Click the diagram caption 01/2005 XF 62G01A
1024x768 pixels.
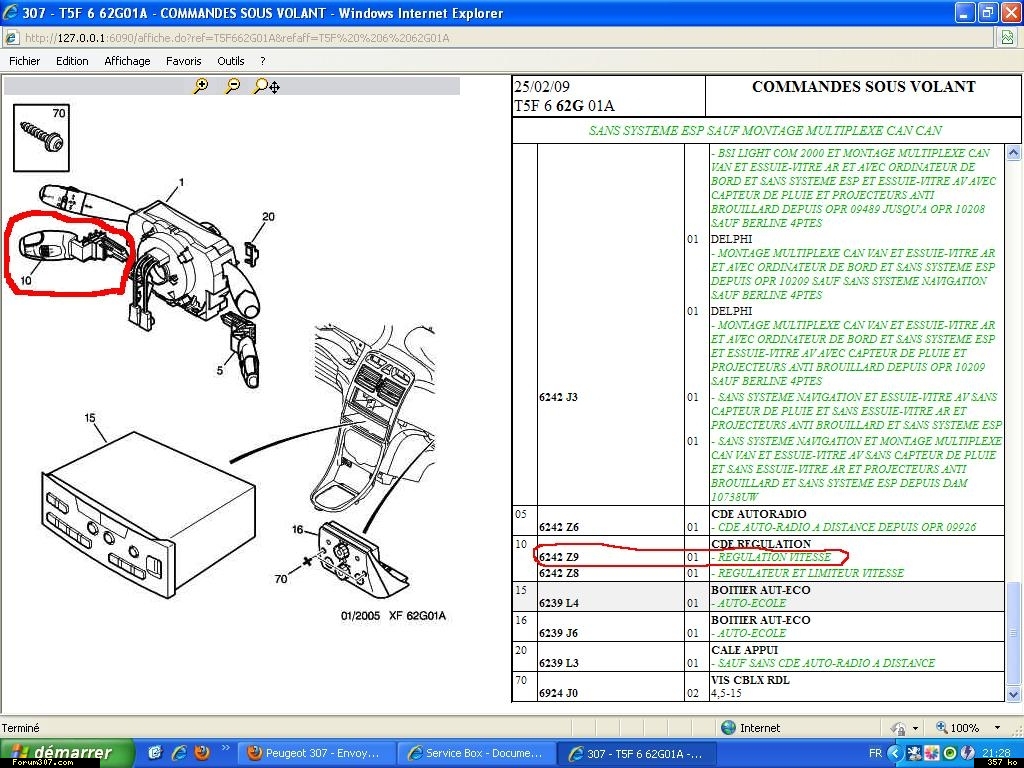point(393,615)
